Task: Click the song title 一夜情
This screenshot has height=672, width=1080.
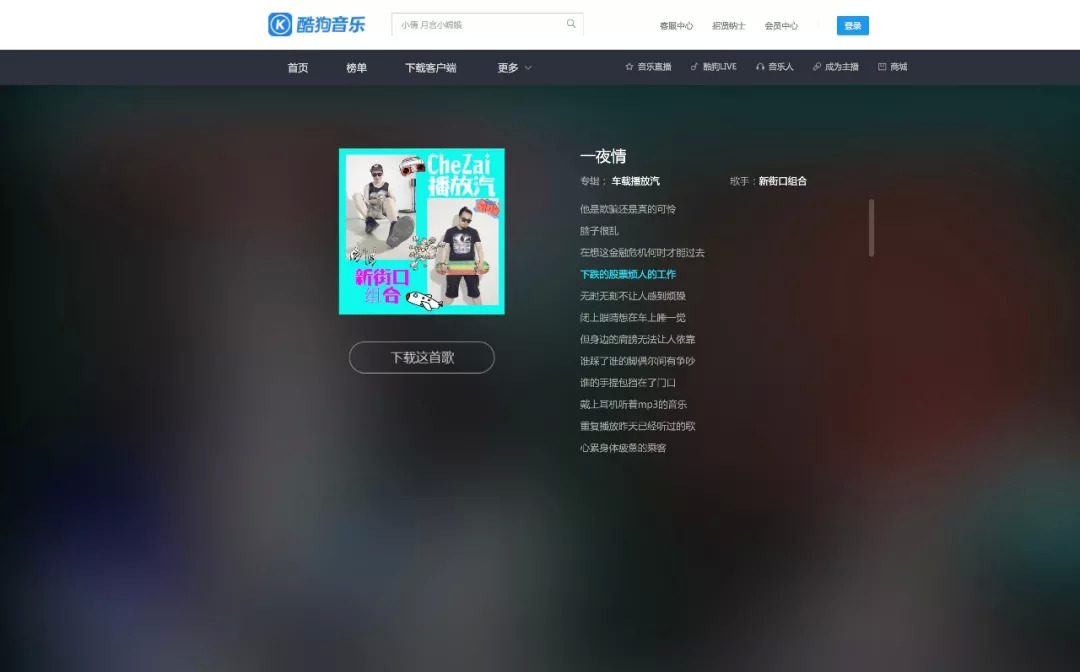Action: click(x=603, y=156)
